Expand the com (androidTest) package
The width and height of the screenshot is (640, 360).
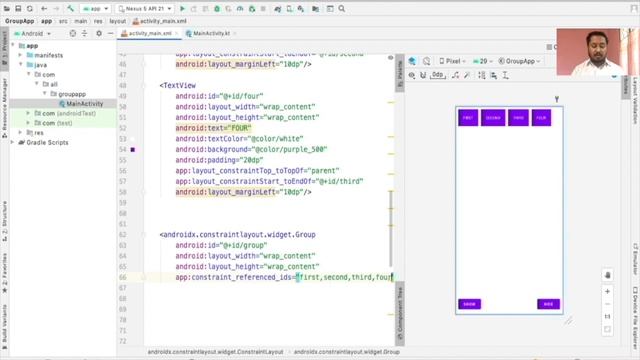click(x=28, y=113)
